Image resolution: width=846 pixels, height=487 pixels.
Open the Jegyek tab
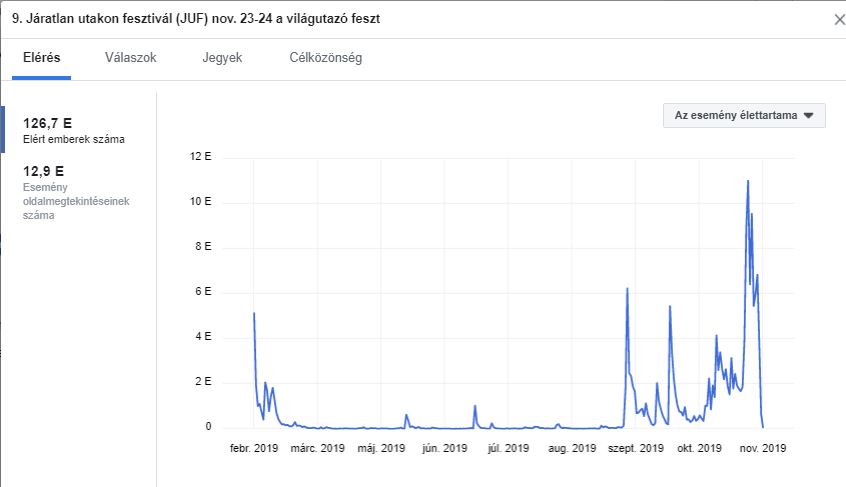(x=222, y=58)
